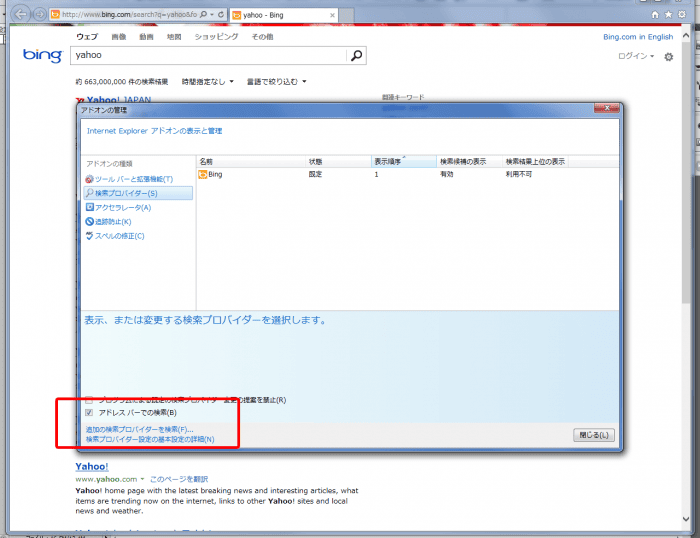Click the page scrollbar down arrow
The height and width of the screenshot is (538, 700).
686,519
